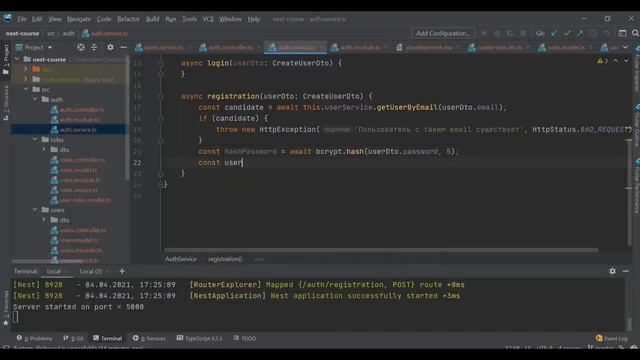The height and width of the screenshot is (360, 640).
Task: Hide the Terminal panel with minus icon
Action: (x=625, y=271)
